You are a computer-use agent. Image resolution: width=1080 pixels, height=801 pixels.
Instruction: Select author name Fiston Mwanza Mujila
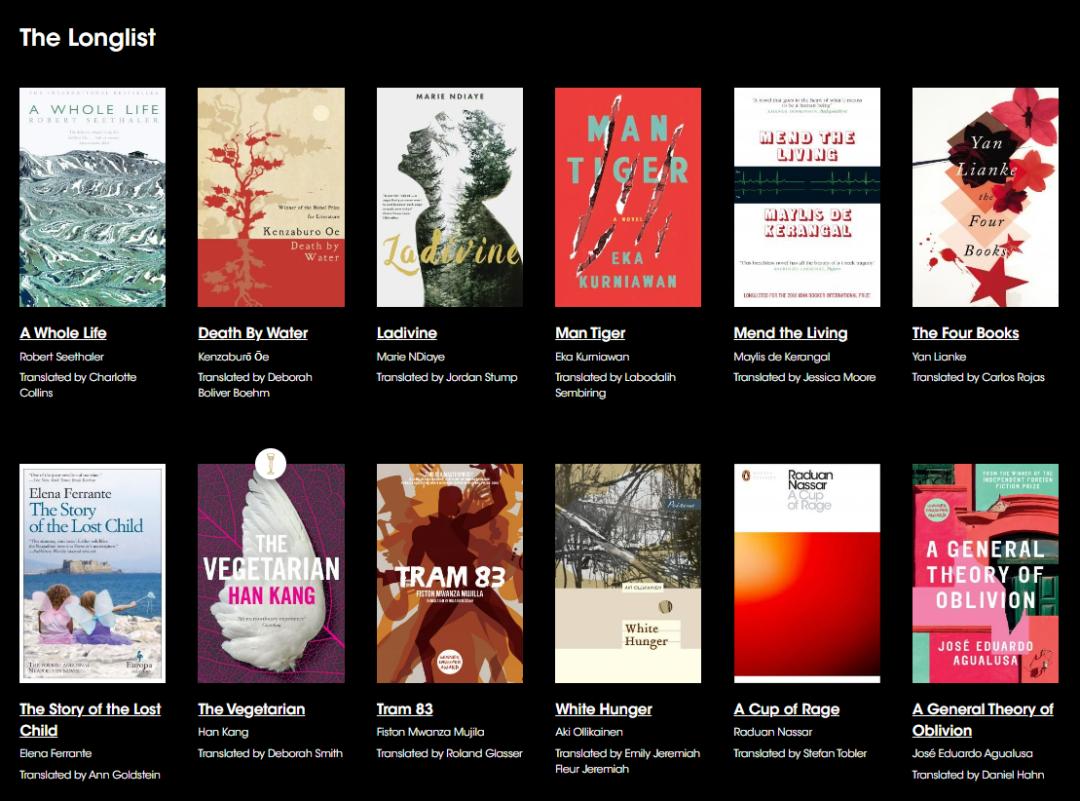[x=430, y=732]
